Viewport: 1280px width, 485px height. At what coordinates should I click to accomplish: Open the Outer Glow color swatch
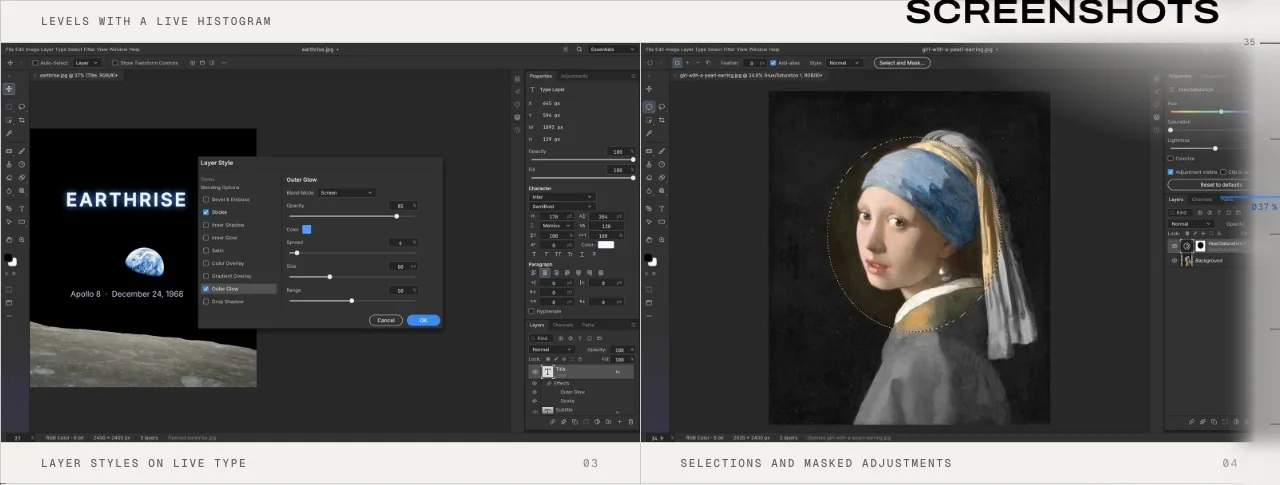307,229
